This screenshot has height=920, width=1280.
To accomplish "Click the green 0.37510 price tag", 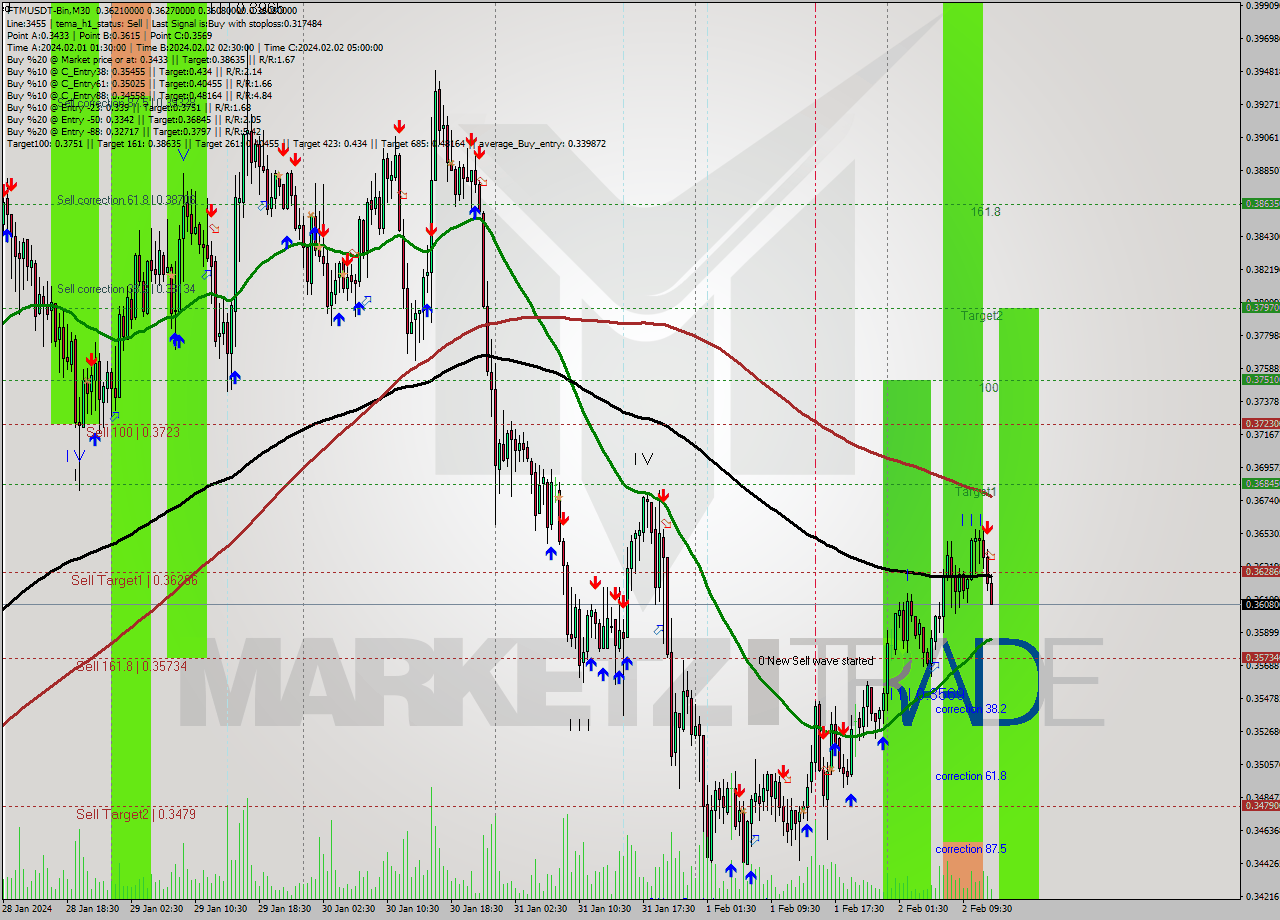I will click(1260, 379).
